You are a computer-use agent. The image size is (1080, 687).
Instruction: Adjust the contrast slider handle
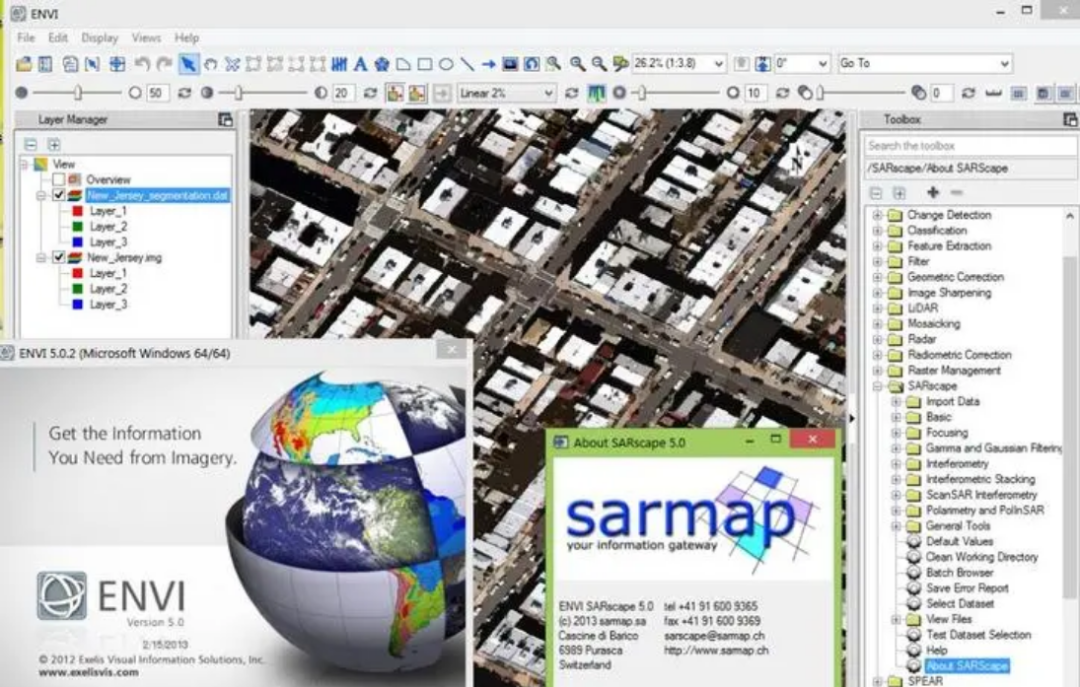click(238, 92)
